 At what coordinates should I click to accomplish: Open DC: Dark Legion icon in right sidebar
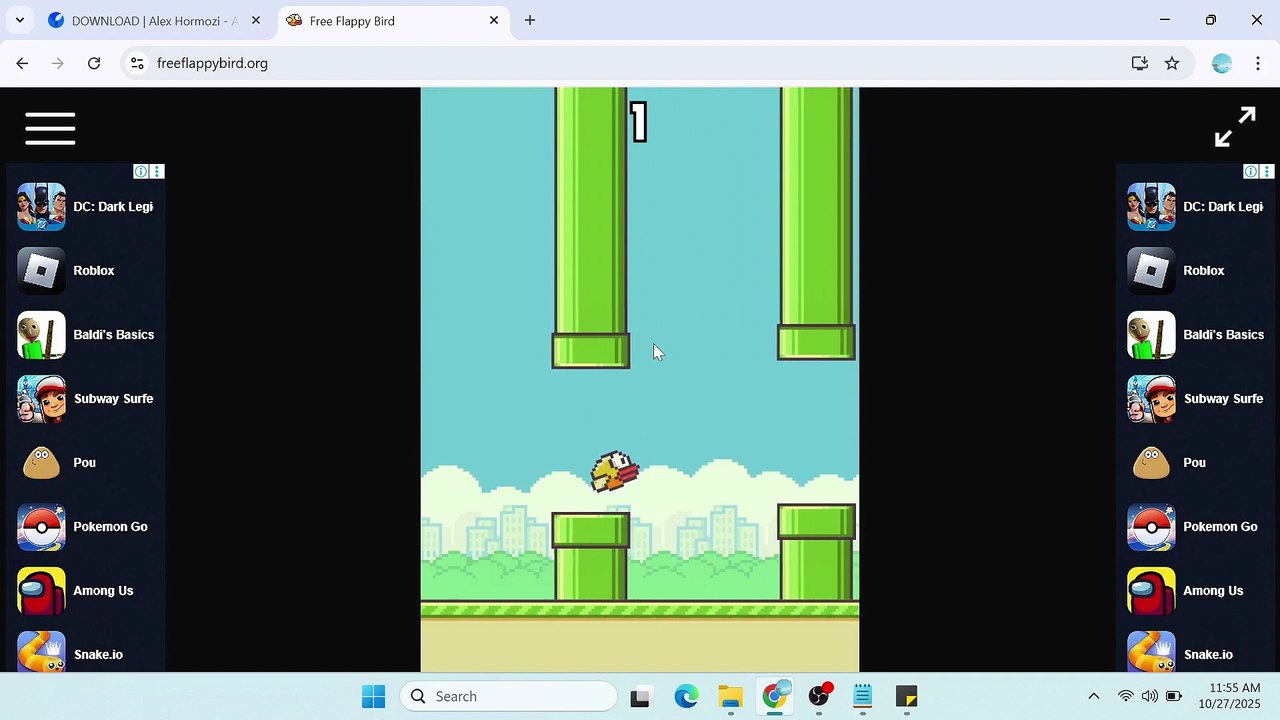1151,206
